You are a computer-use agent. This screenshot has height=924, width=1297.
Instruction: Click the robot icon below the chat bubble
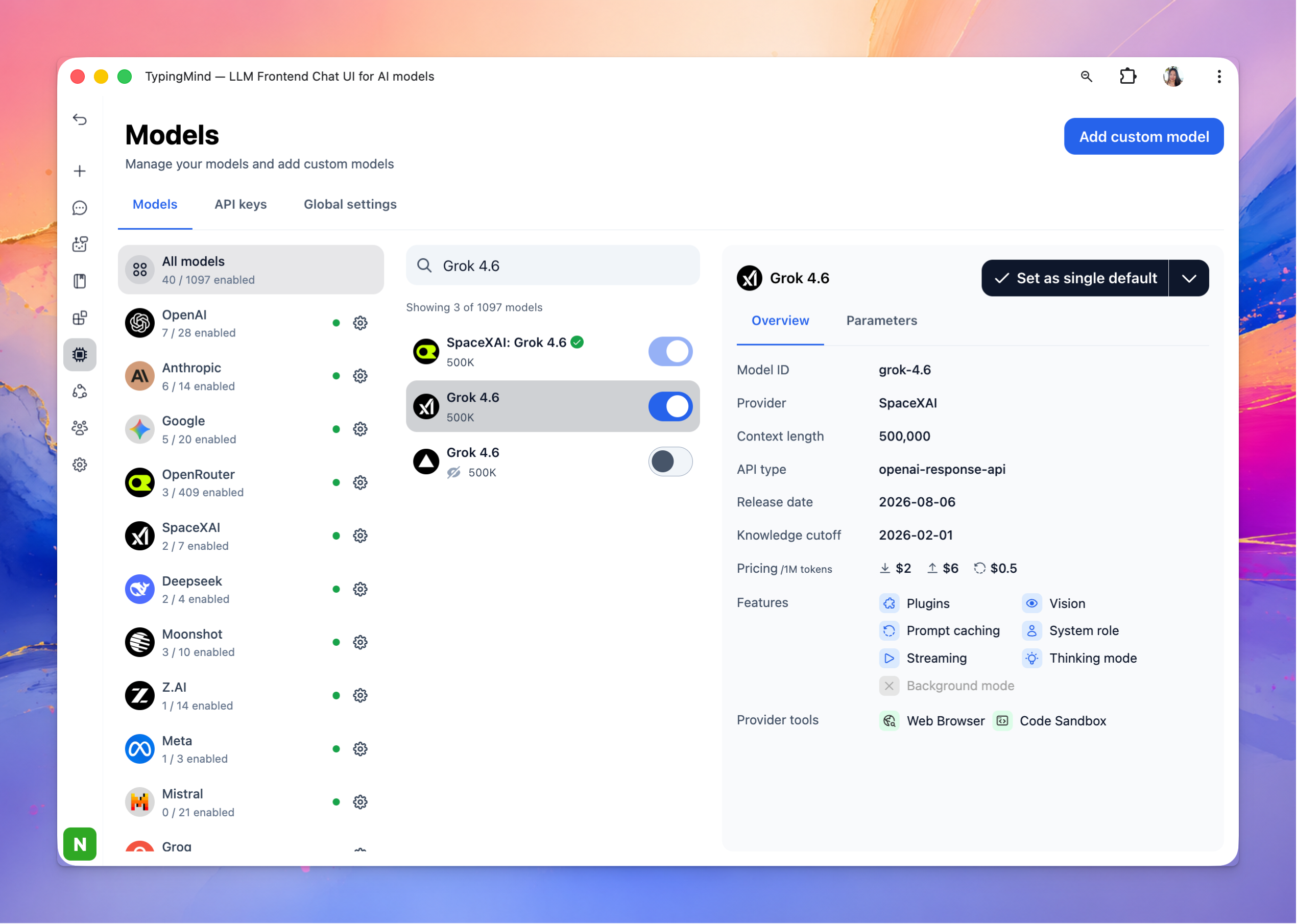coord(80,244)
